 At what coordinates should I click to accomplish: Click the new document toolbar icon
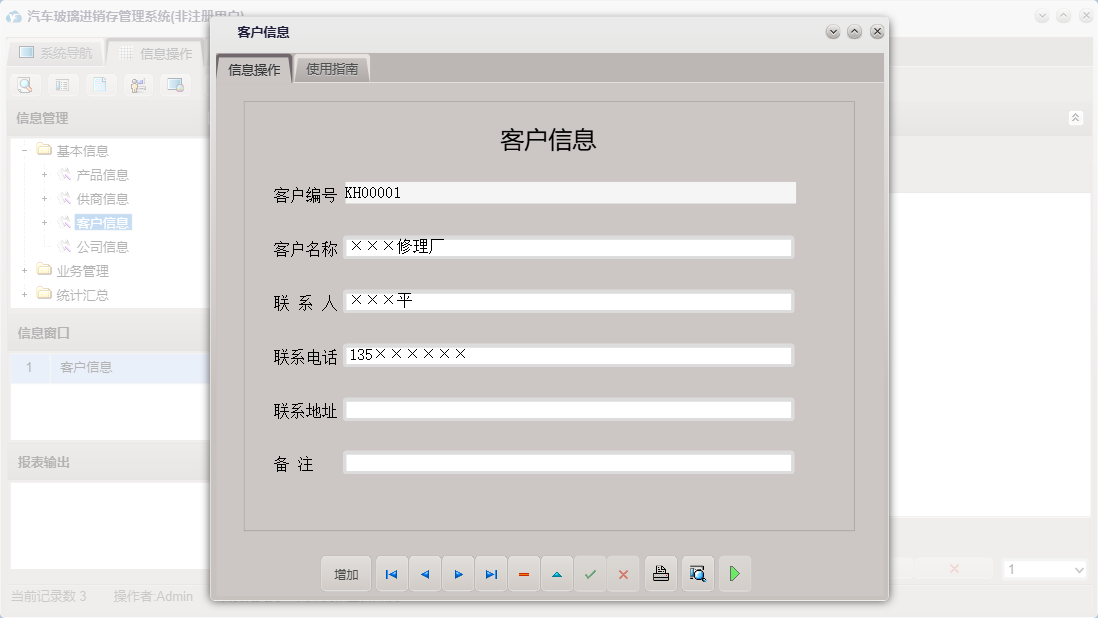tap(99, 85)
